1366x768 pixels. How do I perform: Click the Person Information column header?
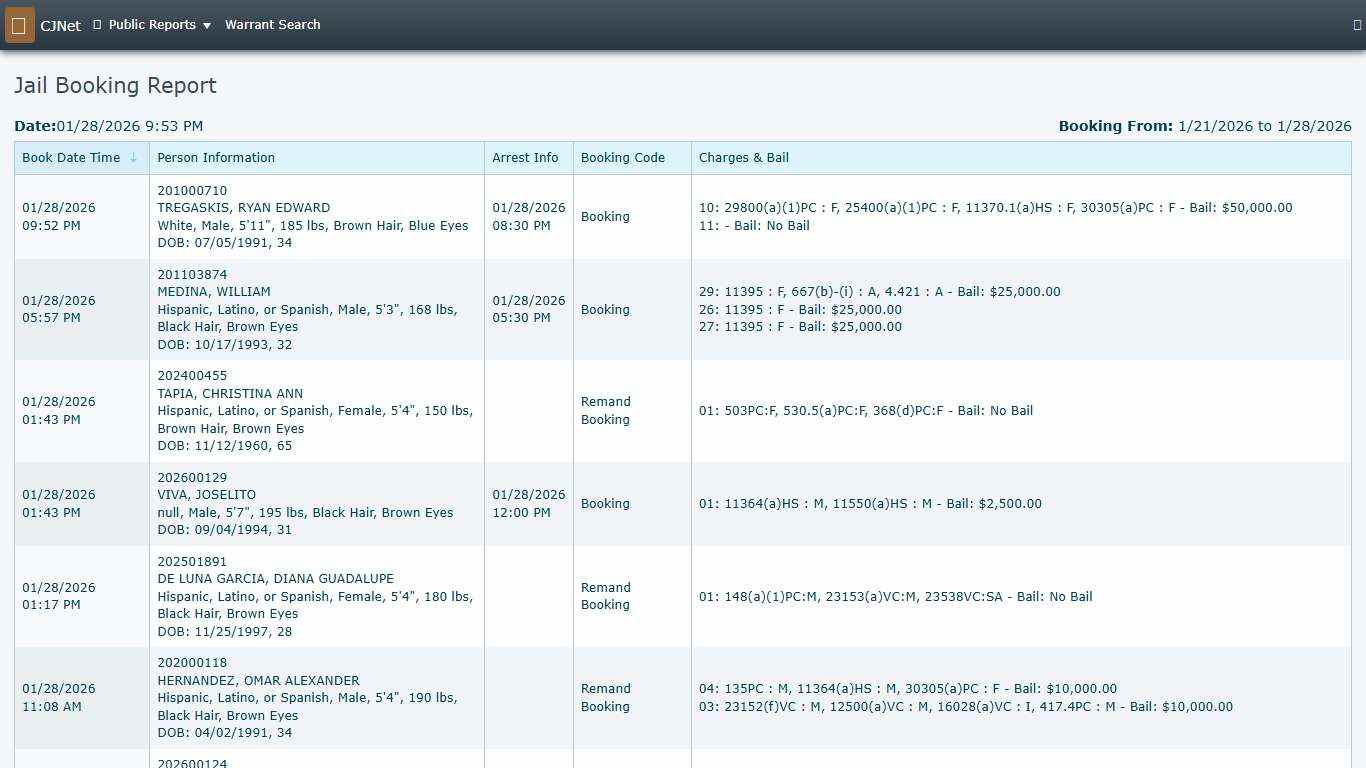[x=216, y=157]
